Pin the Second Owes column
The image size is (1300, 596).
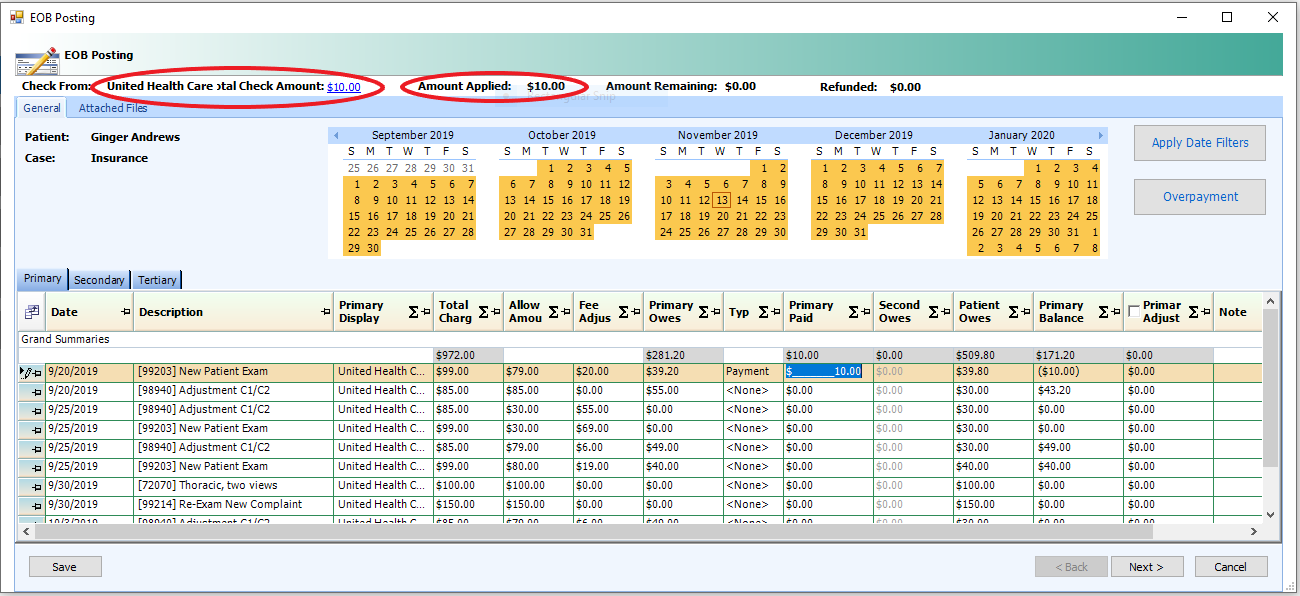pos(945,312)
